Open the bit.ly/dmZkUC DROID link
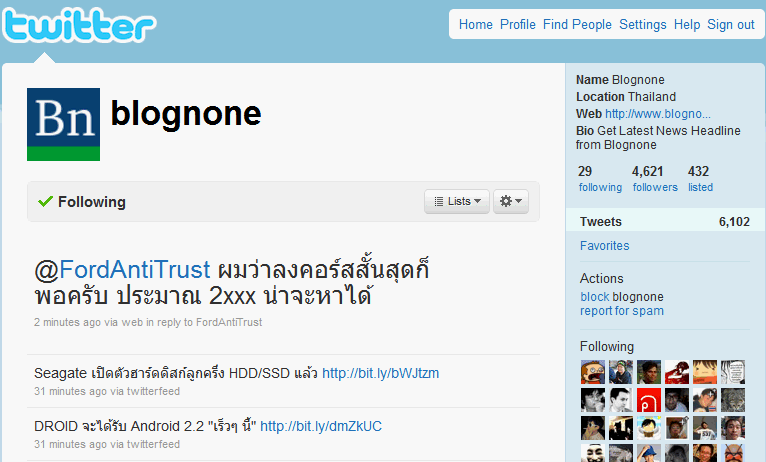The image size is (766, 462). pyautogui.click(x=321, y=426)
